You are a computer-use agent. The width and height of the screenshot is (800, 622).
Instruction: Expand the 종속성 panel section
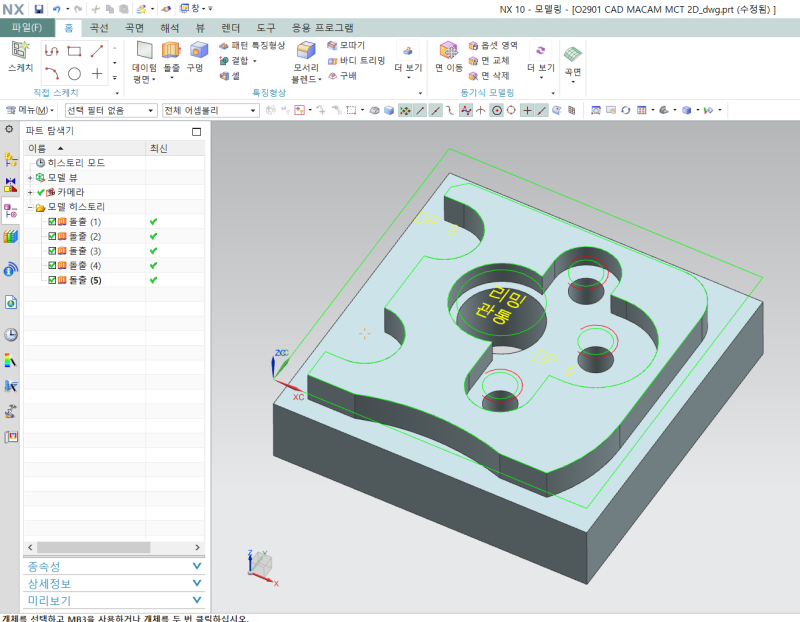[x=196, y=566]
